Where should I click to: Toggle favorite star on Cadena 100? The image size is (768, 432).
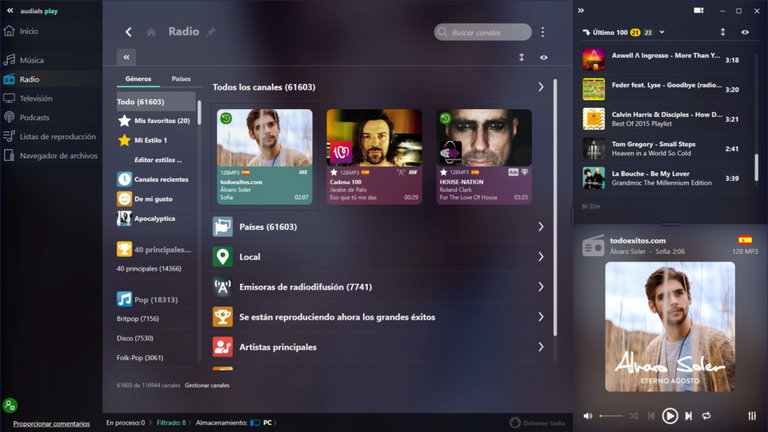point(334,172)
